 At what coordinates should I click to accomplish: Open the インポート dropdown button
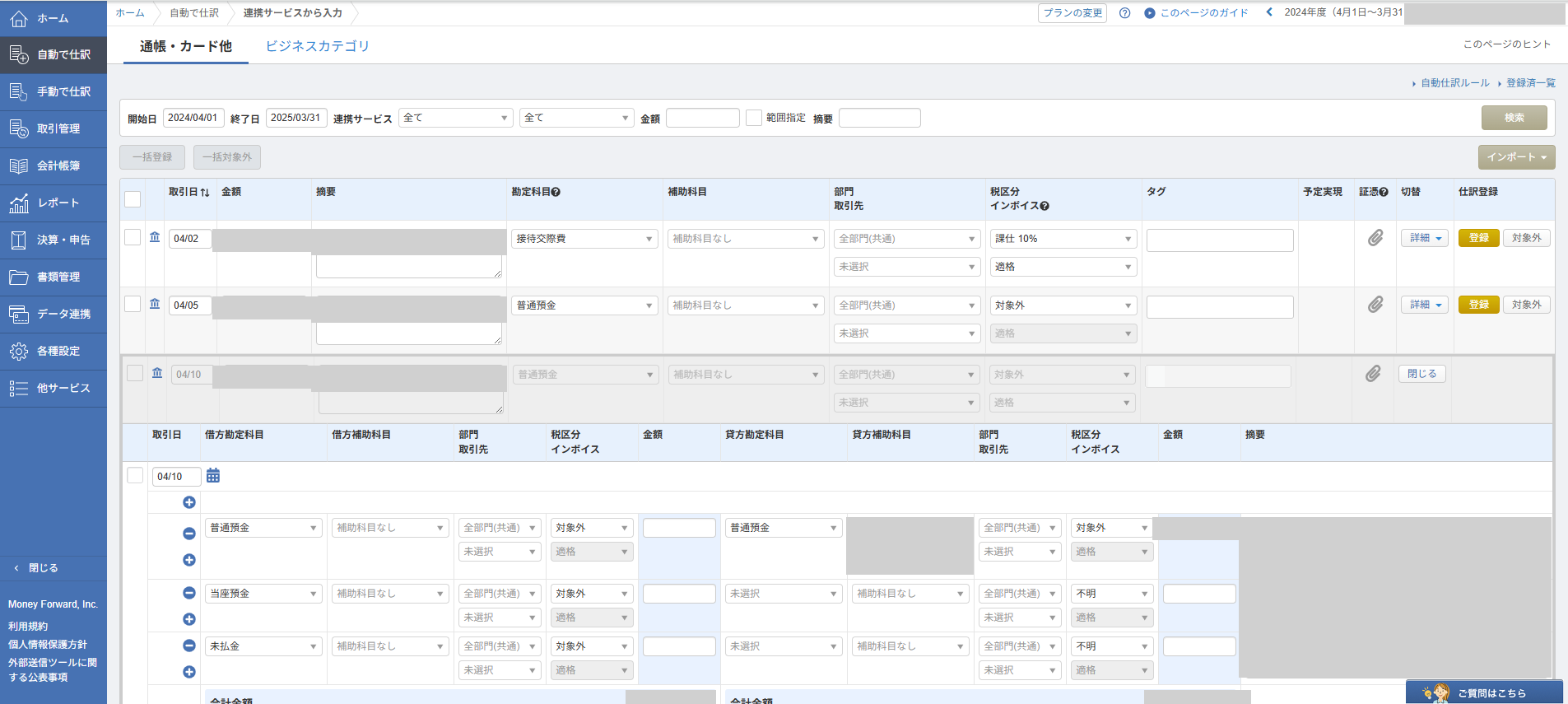(x=1516, y=157)
